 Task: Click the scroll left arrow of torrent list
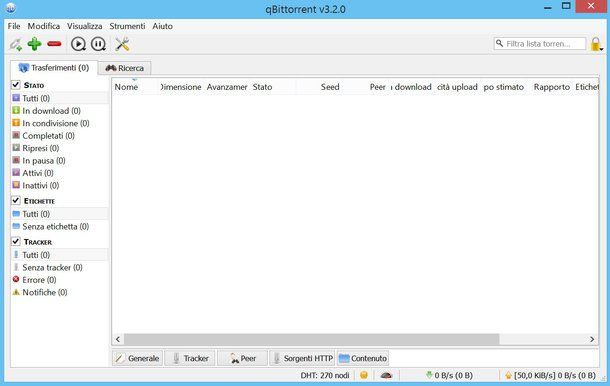tap(118, 339)
